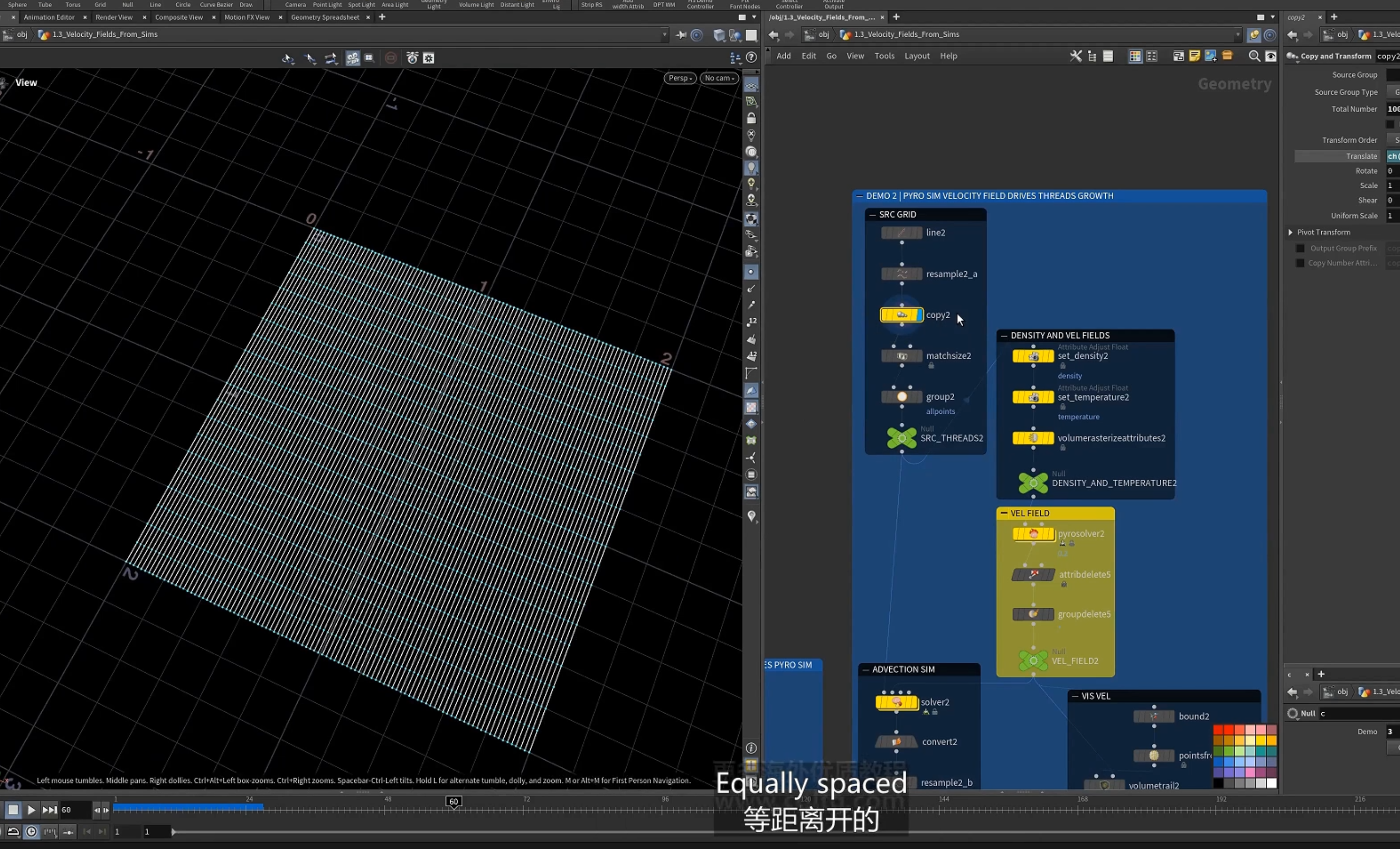Click the network wrench tool icon
Viewport: 1400px width, 849px height.
[x=1076, y=57]
